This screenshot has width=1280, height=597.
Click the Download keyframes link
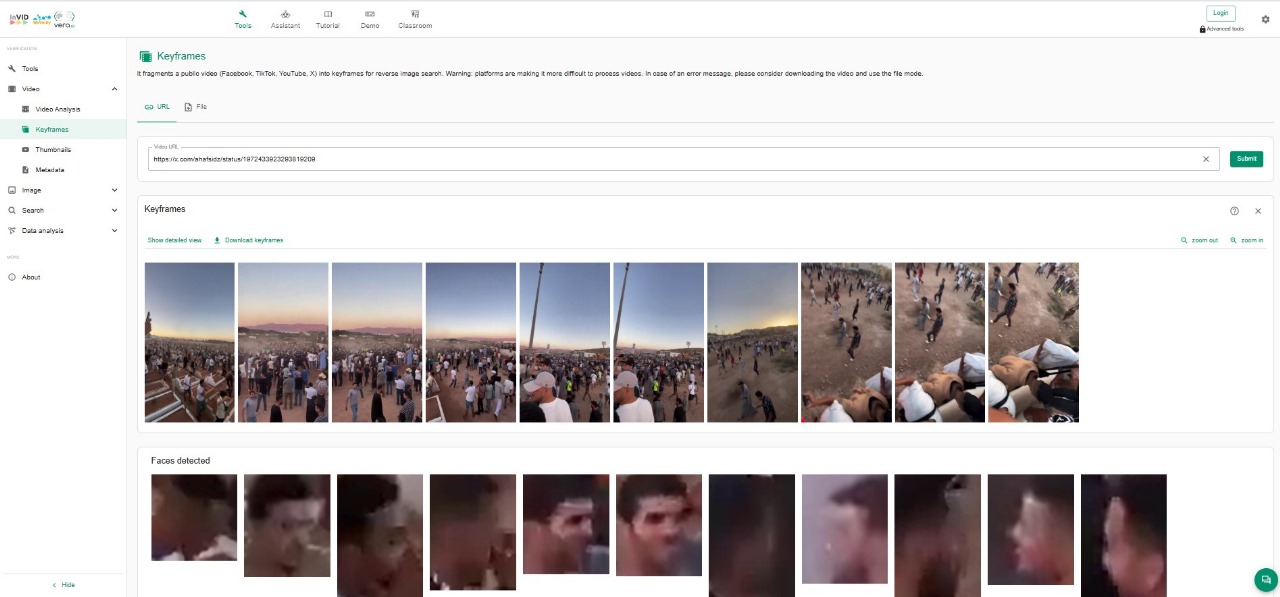249,240
